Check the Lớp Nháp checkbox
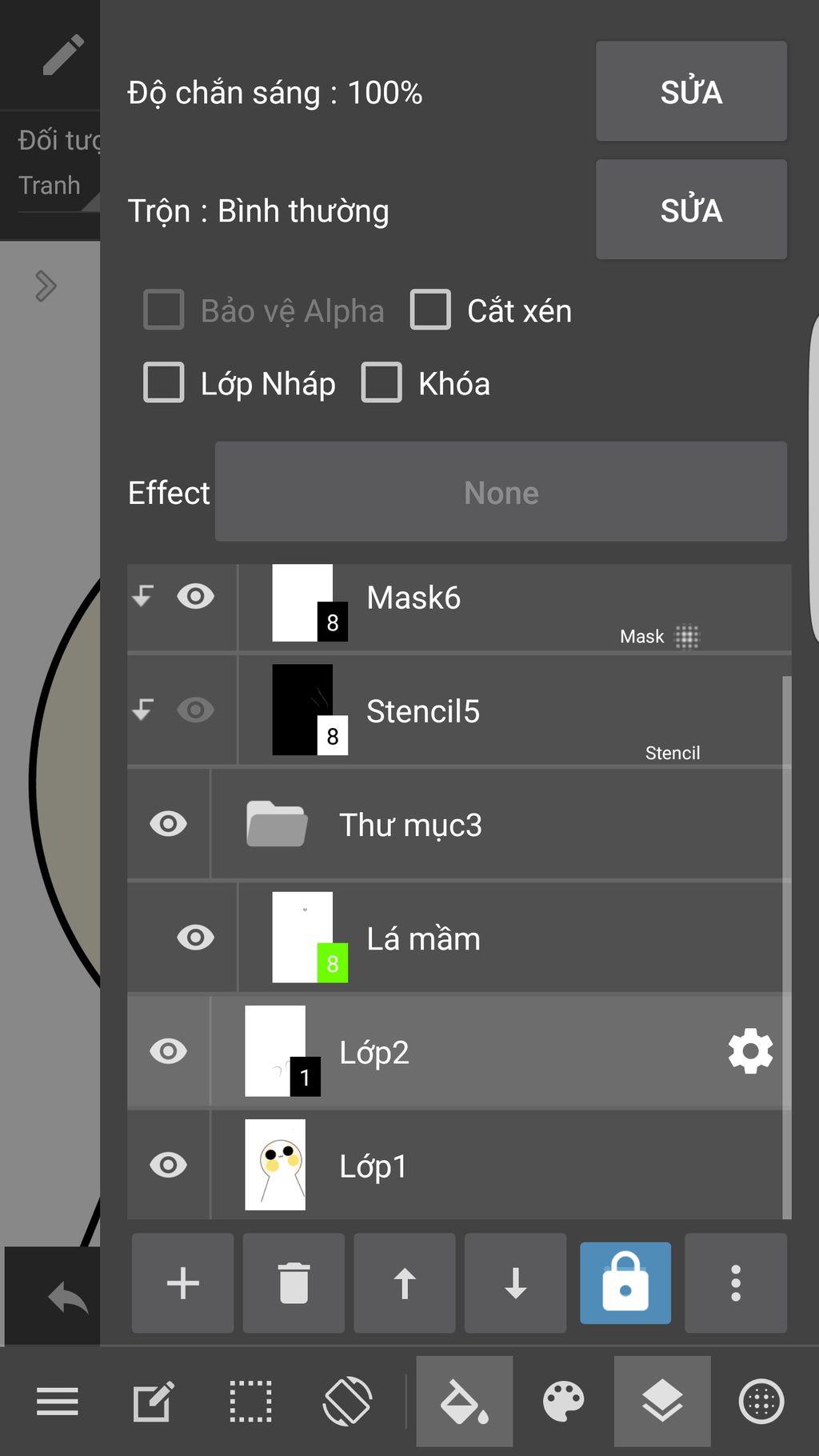Image resolution: width=819 pixels, height=1456 pixels. (164, 382)
